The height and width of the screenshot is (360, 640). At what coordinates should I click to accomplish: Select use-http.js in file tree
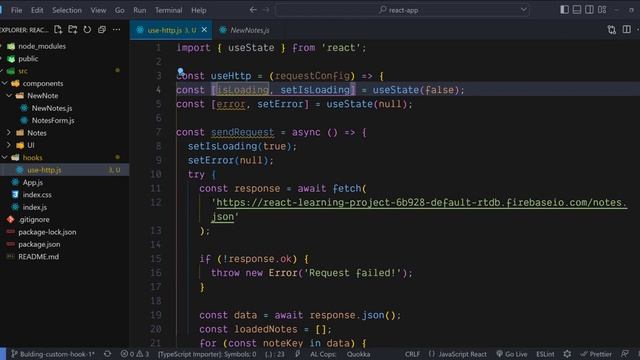tap(44, 170)
